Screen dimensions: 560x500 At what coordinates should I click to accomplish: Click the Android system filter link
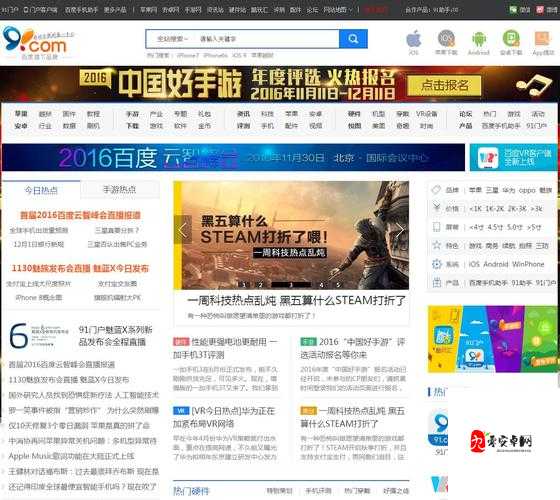pos(496,264)
